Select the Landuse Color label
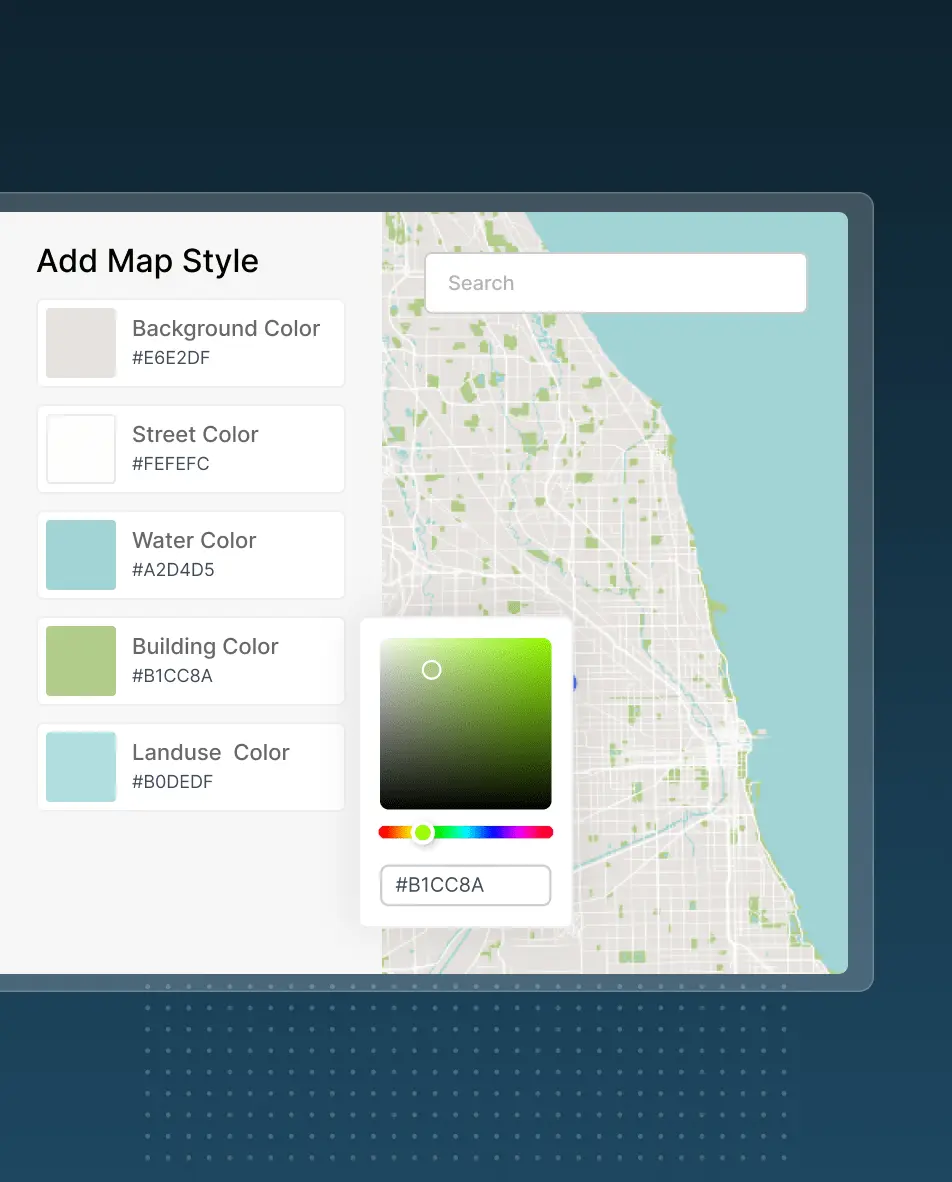Viewport: 952px width, 1182px height. click(211, 752)
